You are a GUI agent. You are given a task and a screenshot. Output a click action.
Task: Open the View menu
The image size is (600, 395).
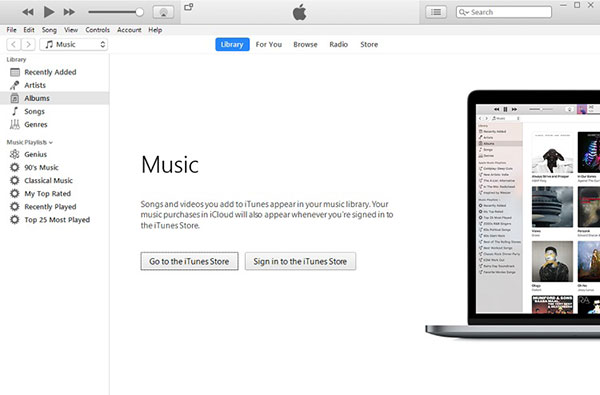(x=71, y=30)
